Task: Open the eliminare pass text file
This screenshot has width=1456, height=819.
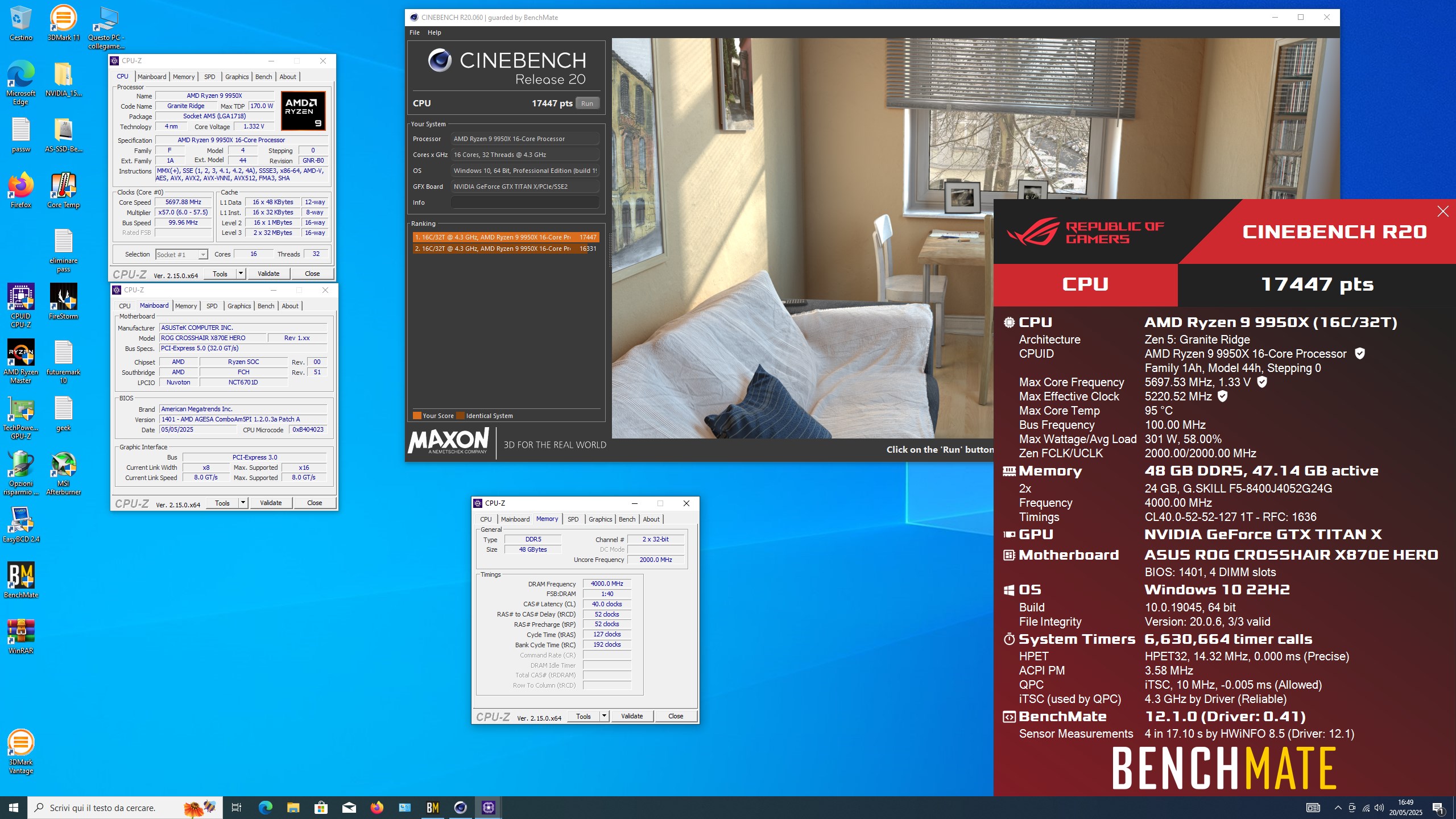Action: click(63, 250)
